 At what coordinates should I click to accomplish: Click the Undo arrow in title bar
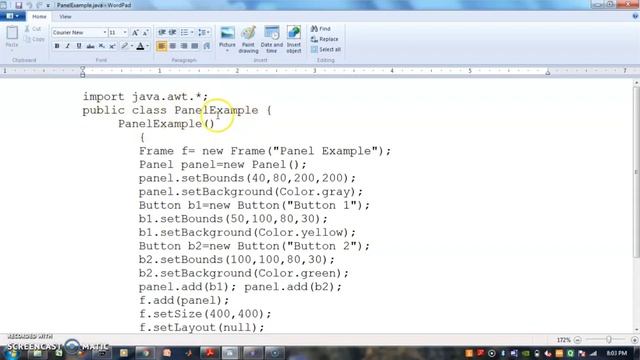click(x=29, y=5)
